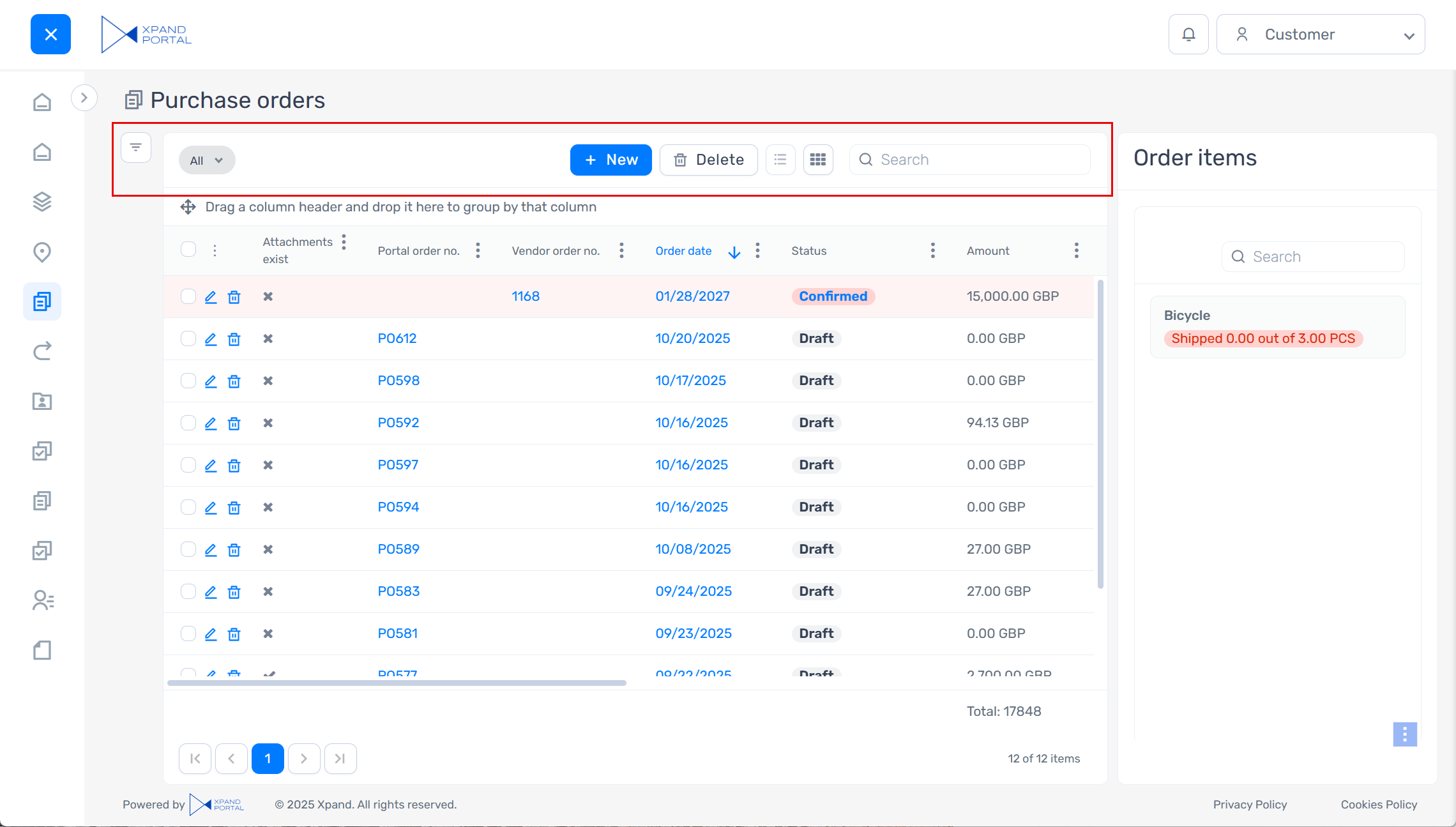Open Amount column options menu
1456x827 pixels.
(1076, 250)
